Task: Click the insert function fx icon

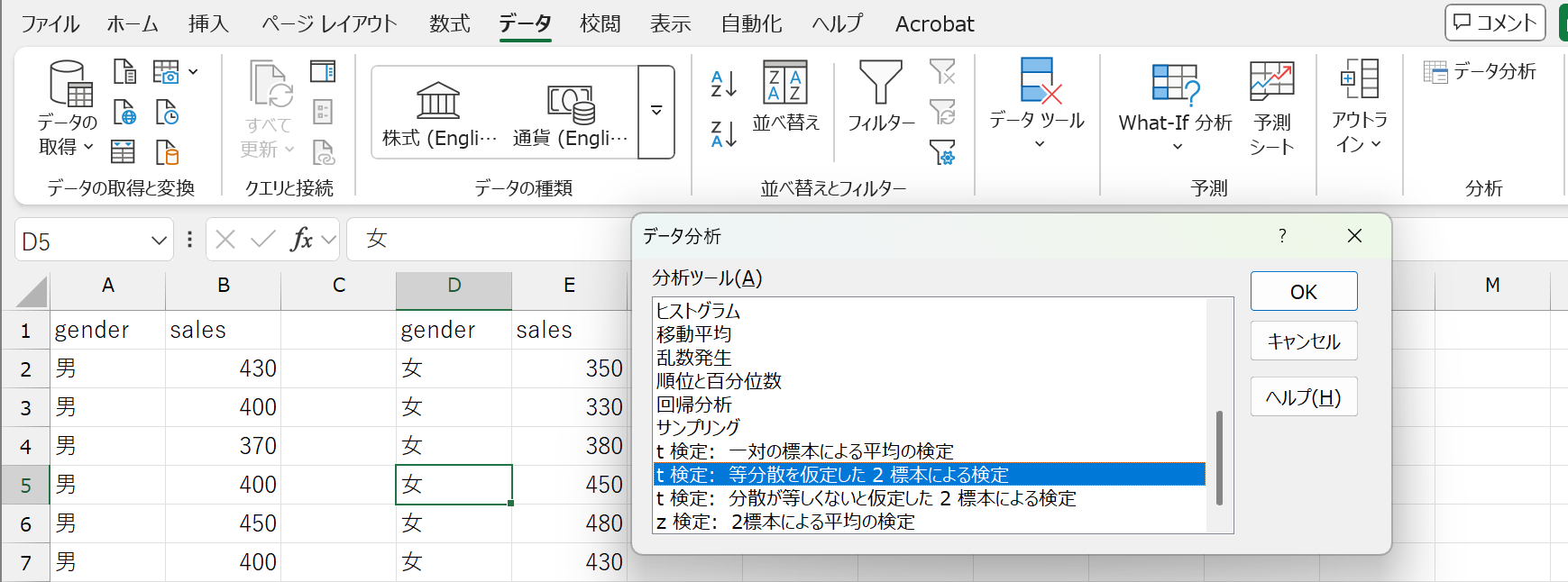Action: (x=301, y=239)
